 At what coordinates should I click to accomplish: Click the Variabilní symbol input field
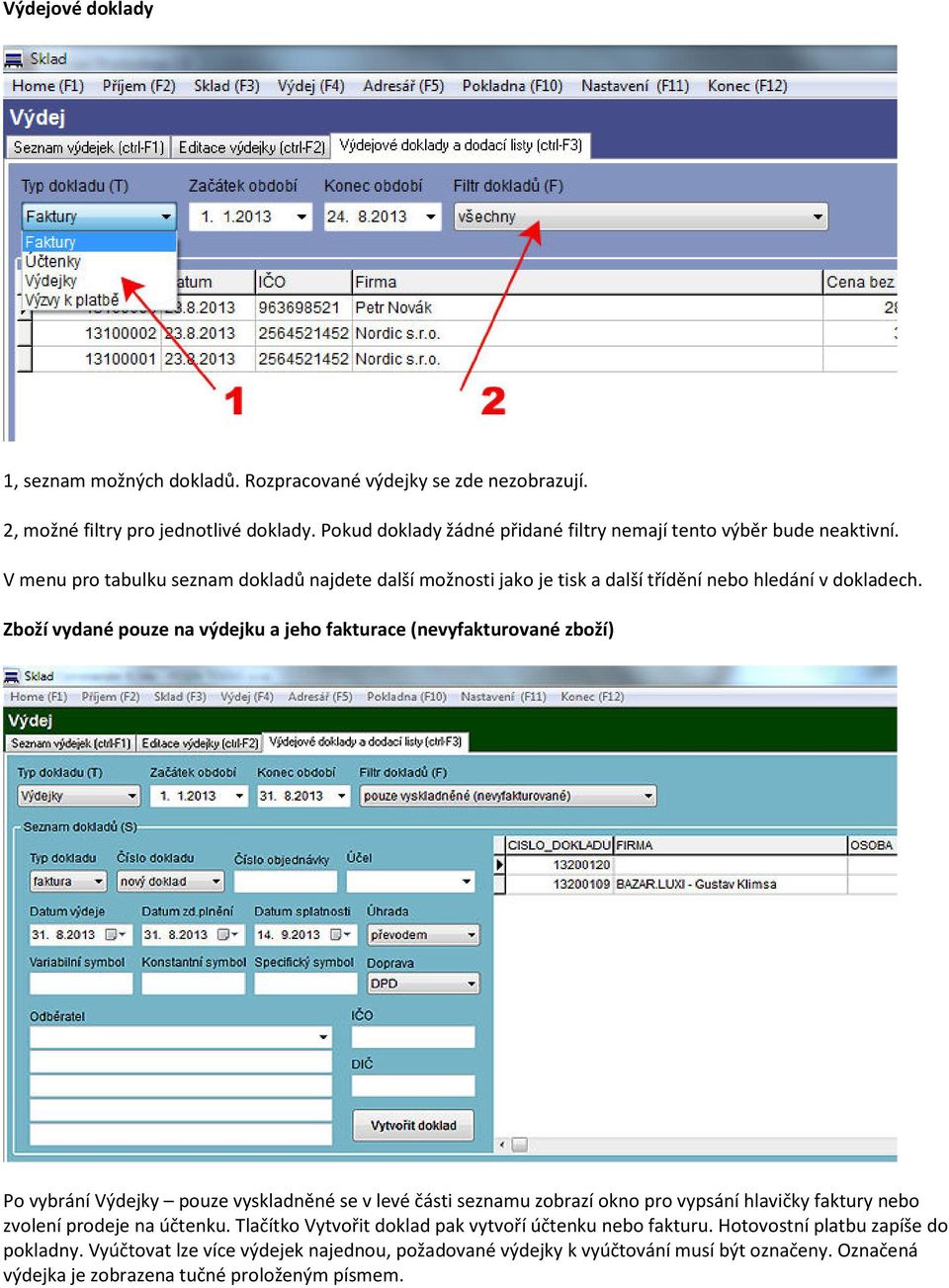[81, 984]
